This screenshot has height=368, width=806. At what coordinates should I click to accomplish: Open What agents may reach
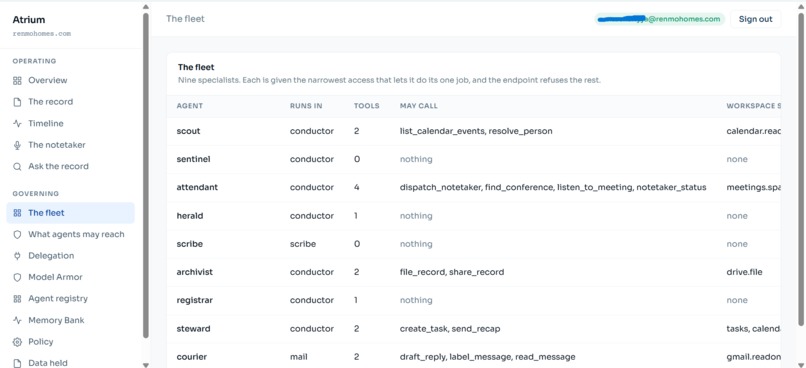point(76,234)
